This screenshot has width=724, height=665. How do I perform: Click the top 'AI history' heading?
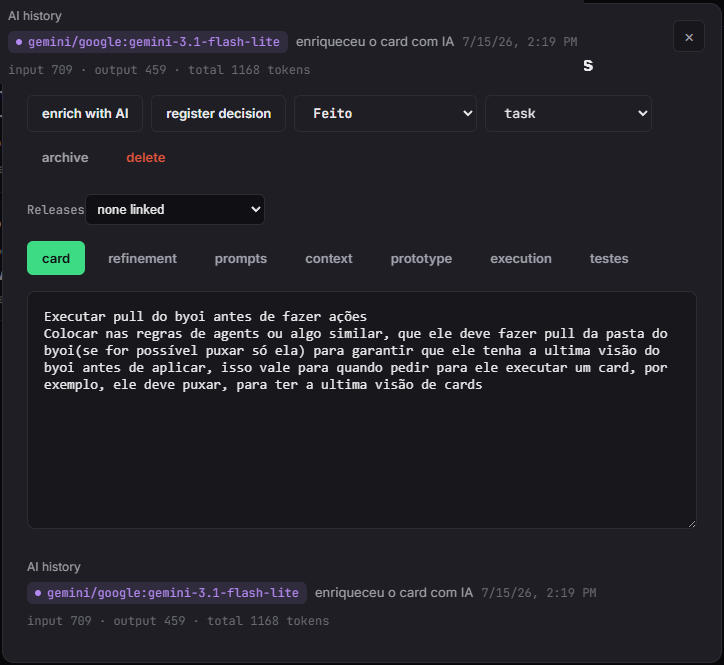(35, 16)
